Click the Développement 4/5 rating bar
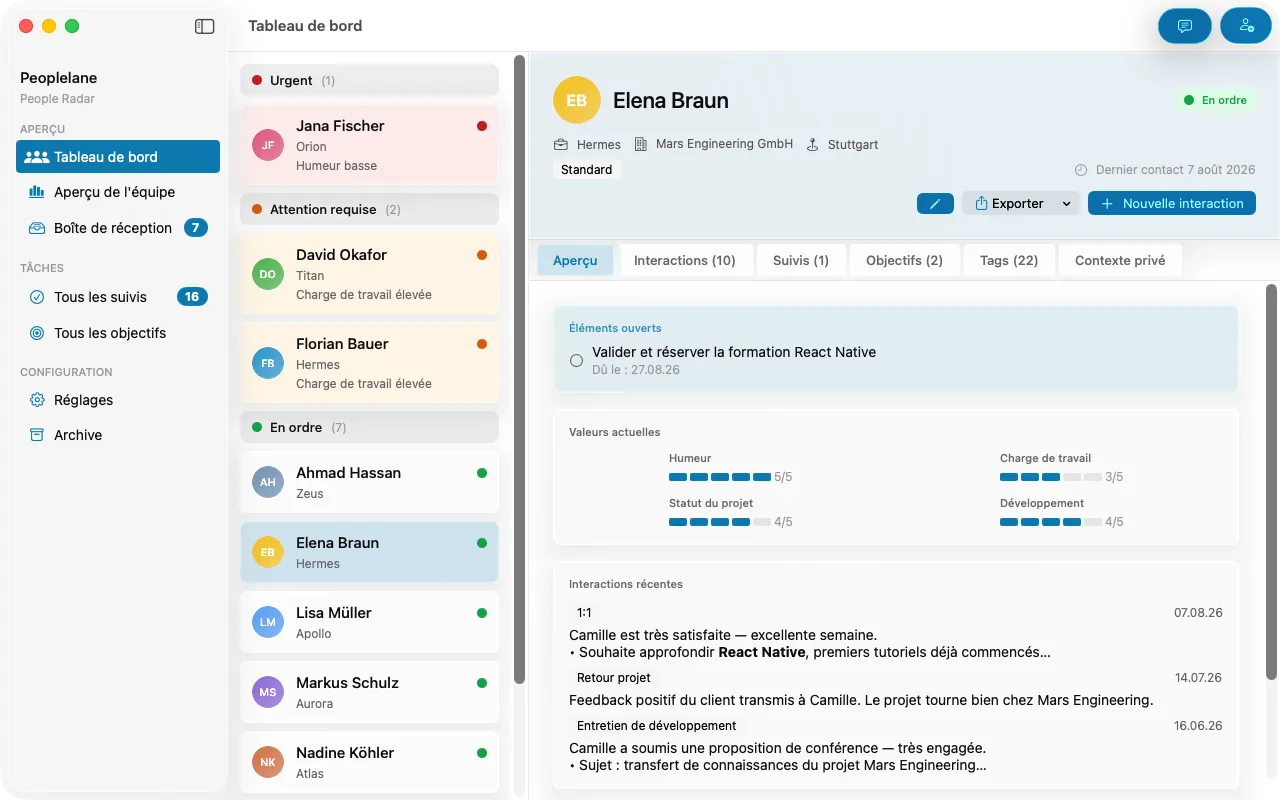 [1050, 522]
